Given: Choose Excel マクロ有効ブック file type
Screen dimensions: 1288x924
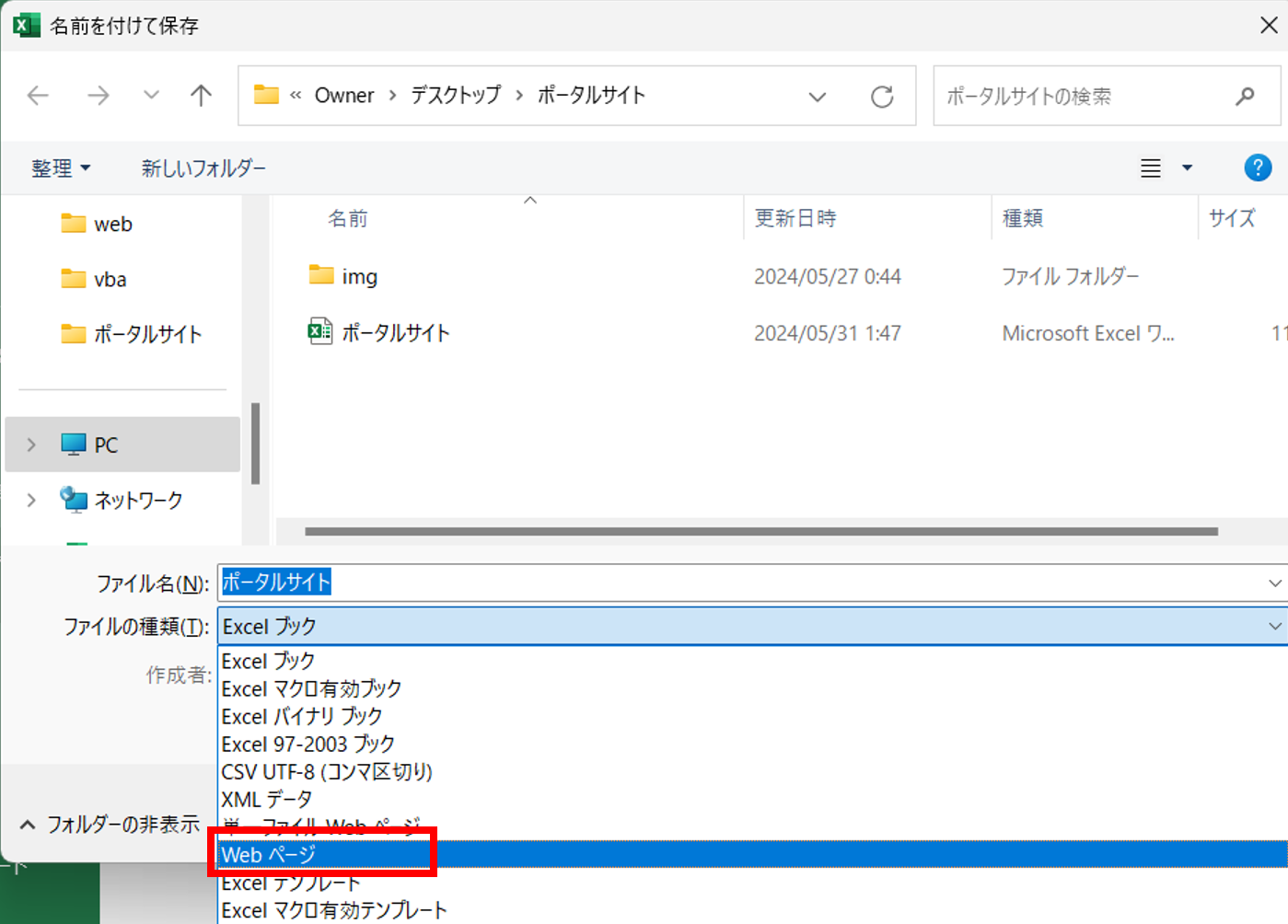Looking at the screenshot, I should (x=311, y=688).
